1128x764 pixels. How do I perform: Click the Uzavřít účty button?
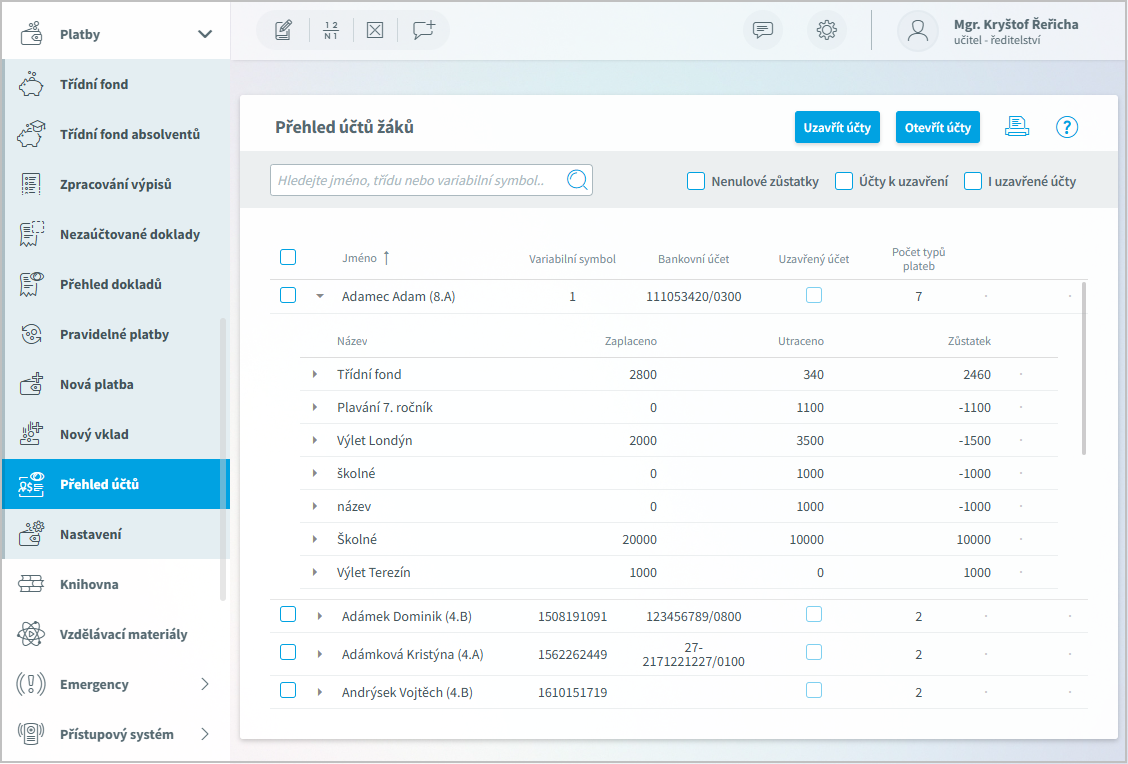(837, 127)
